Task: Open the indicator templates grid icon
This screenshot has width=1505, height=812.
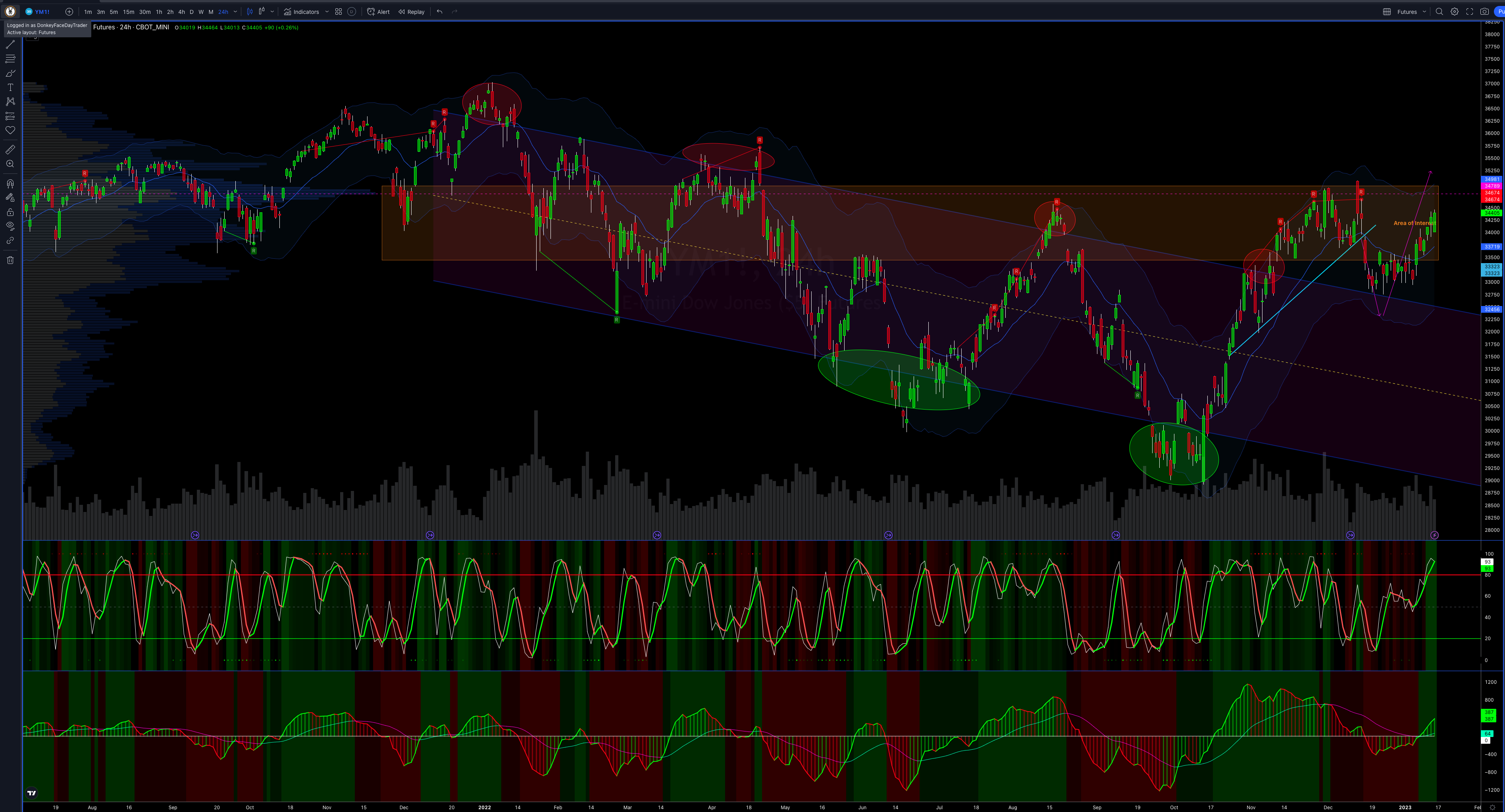Action: tap(338, 12)
